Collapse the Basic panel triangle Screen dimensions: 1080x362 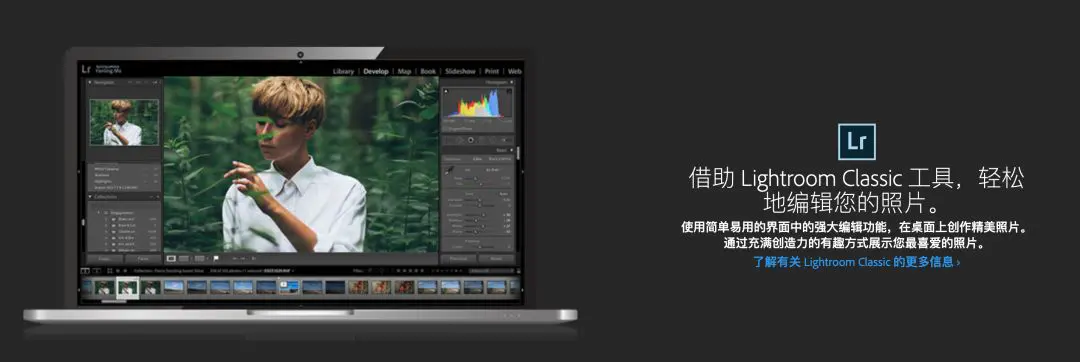[512, 150]
